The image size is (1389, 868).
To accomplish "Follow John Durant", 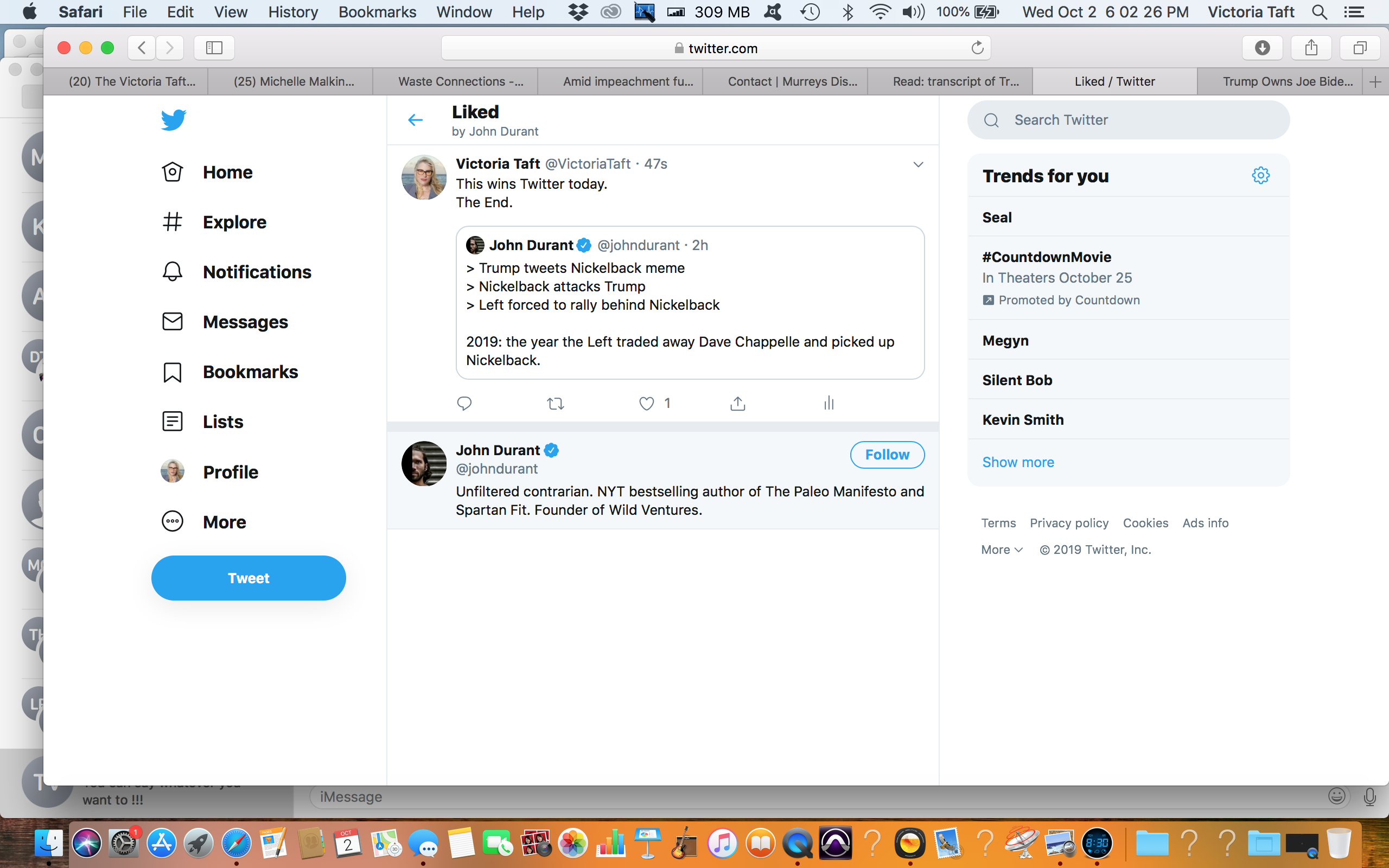I will coord(887,455).
